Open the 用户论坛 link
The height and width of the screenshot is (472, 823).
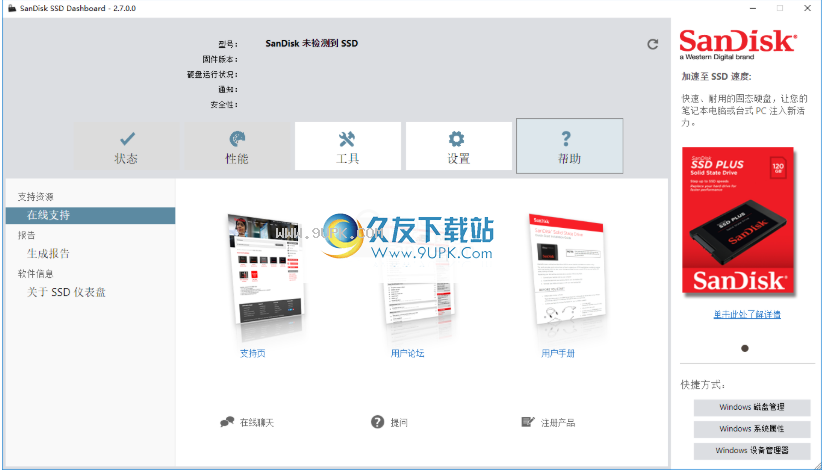click(x=407, y=353)
